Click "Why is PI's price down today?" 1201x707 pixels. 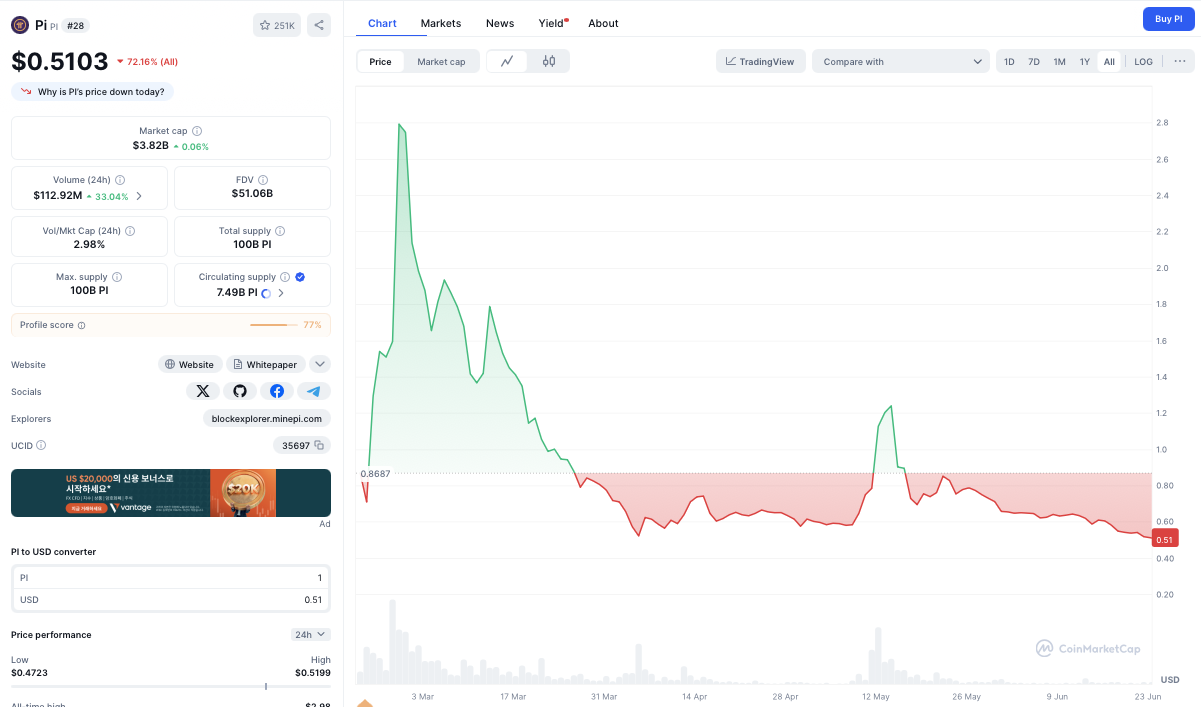(x=93, y=91)
